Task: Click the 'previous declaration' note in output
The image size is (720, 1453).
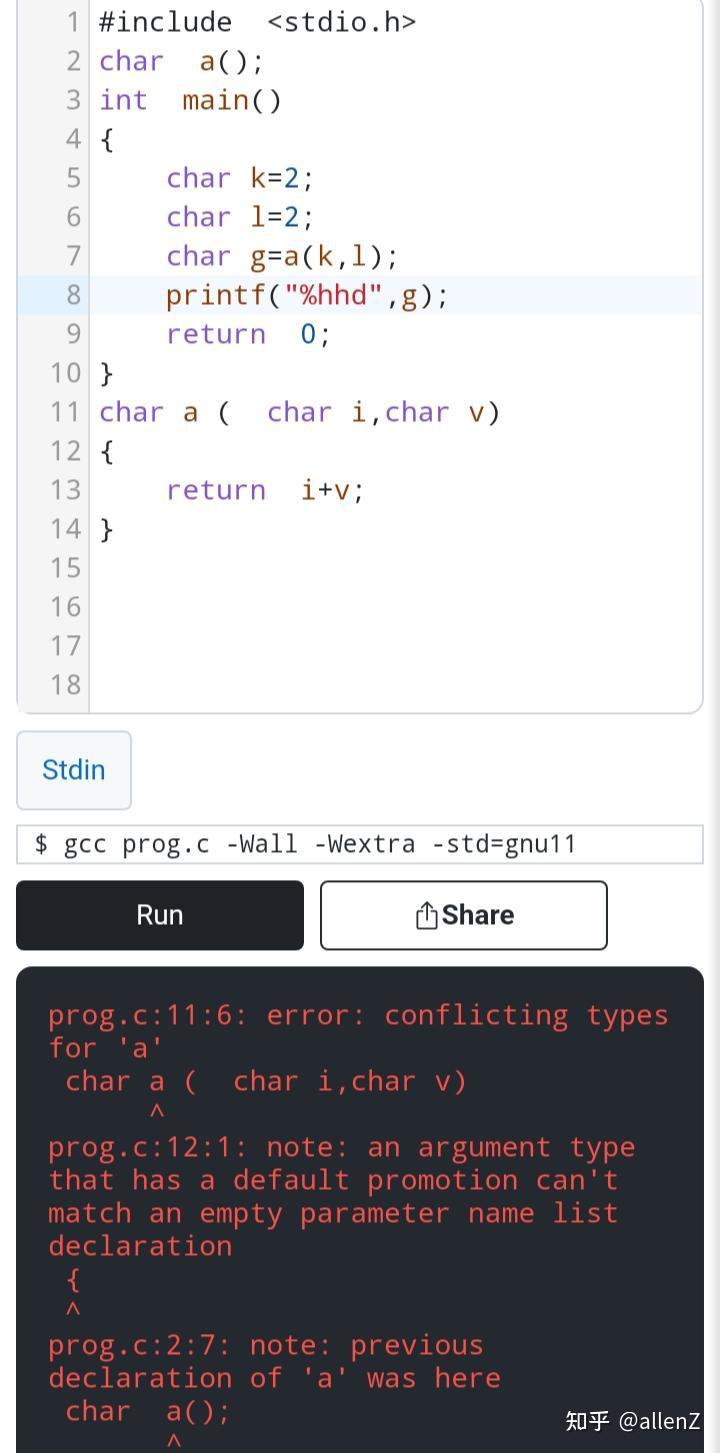Action: click(273, 1361)
